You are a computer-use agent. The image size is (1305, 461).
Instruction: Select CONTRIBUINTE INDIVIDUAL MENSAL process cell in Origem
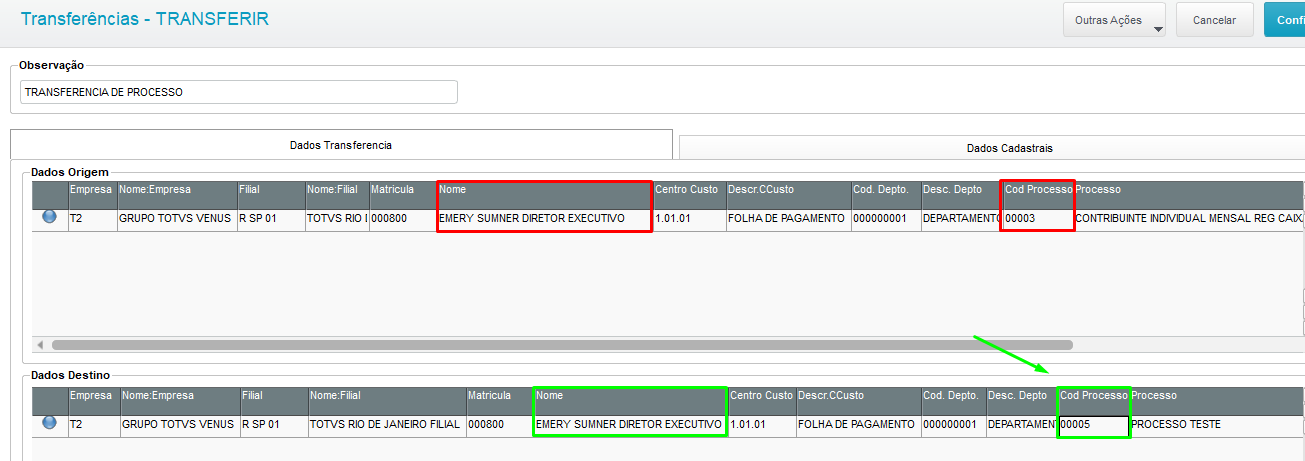tap(1189, 218)
